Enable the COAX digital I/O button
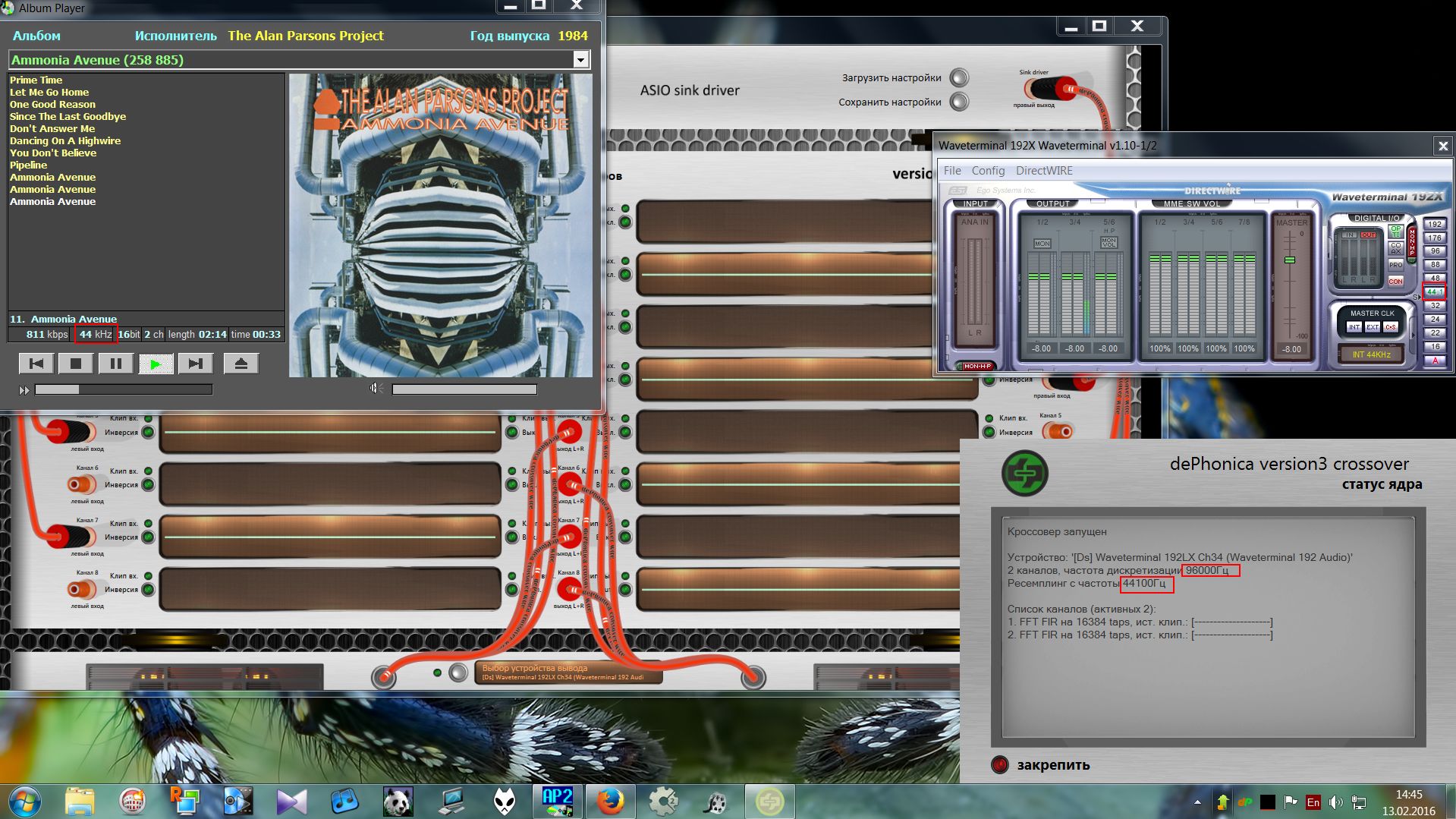Viewport: 1456px width, 819px height. point(1395,248)
